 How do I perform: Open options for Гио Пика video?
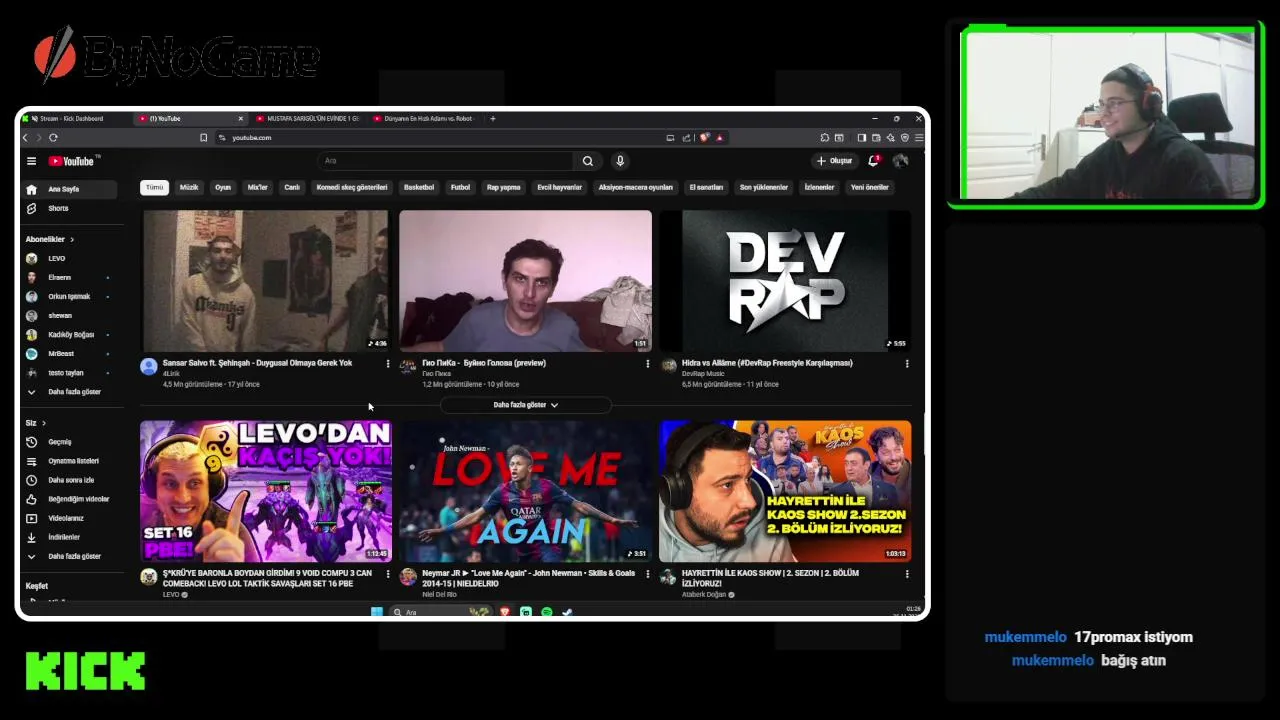[647, 364]
